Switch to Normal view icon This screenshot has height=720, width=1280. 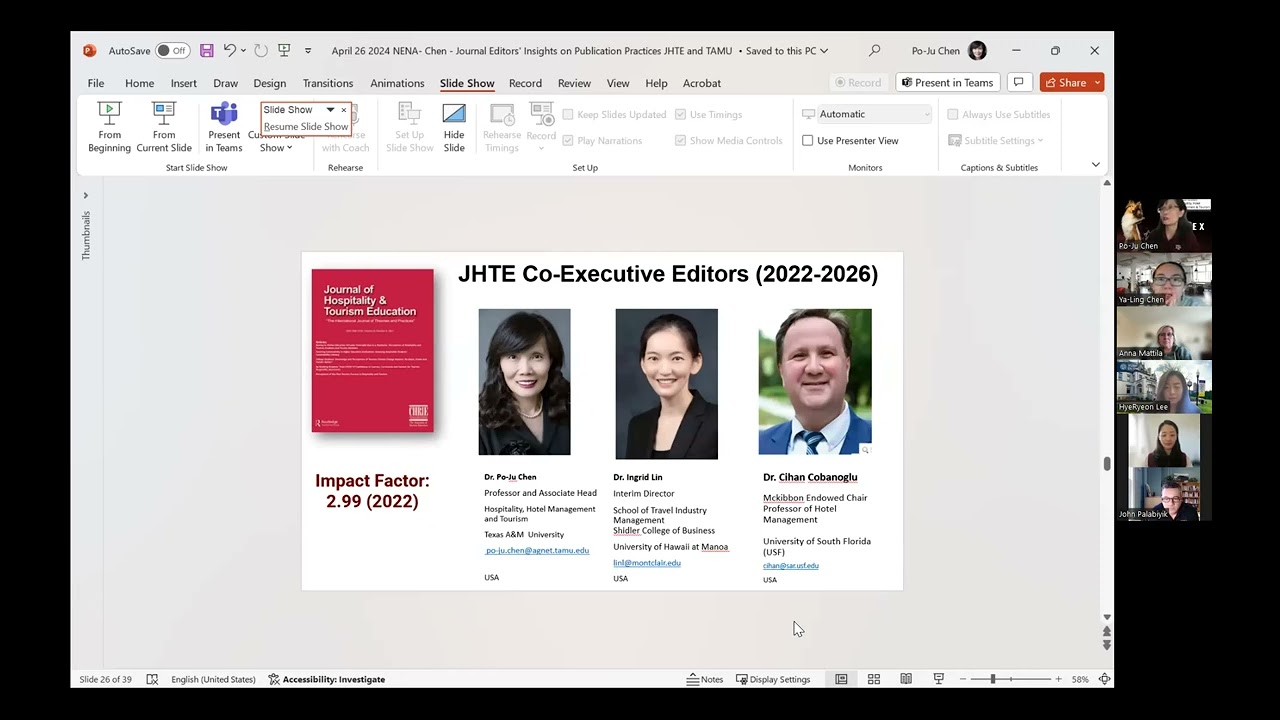(x=841, y=679)
